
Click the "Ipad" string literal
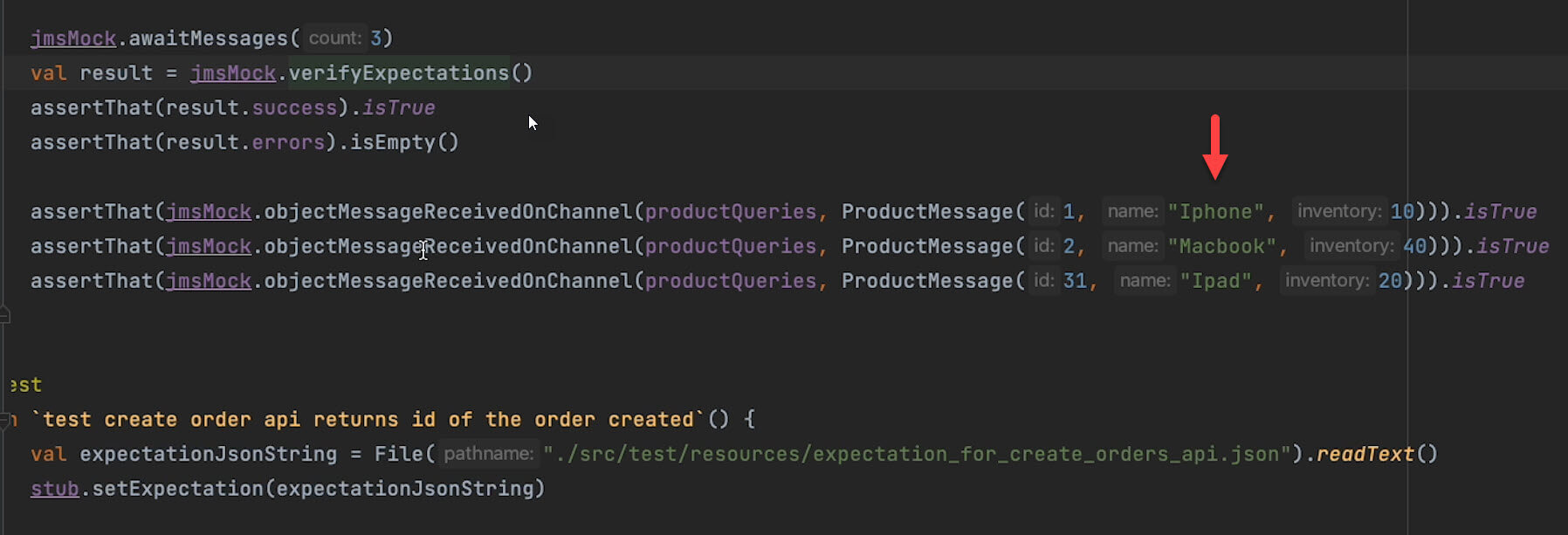(1215, 281)
